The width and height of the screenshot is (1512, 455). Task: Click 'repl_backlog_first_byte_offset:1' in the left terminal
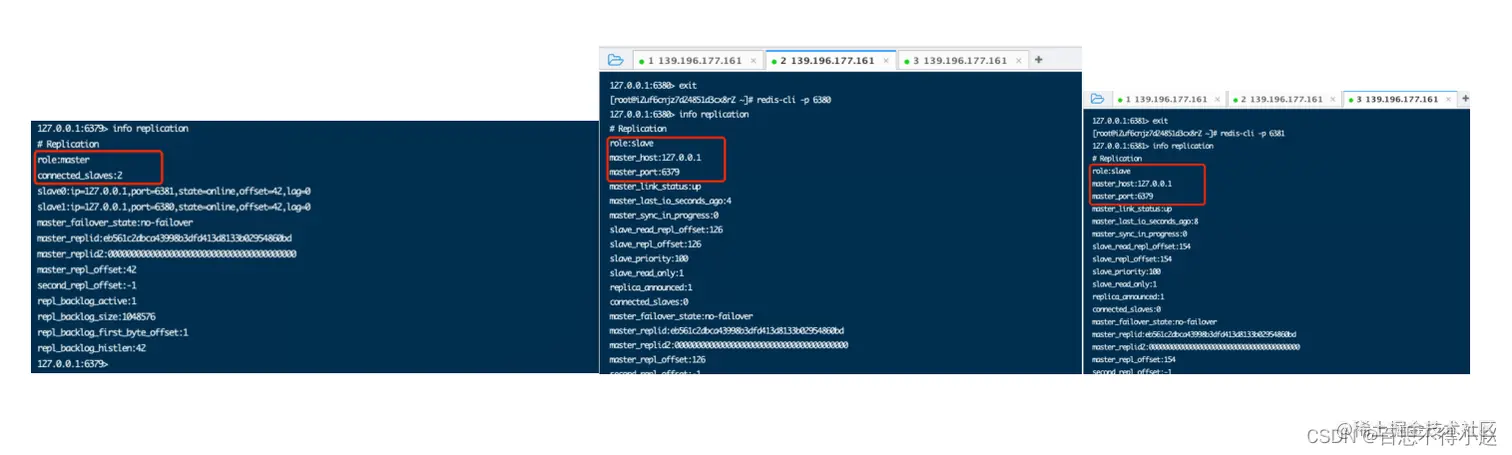click(x=112, y=332)
